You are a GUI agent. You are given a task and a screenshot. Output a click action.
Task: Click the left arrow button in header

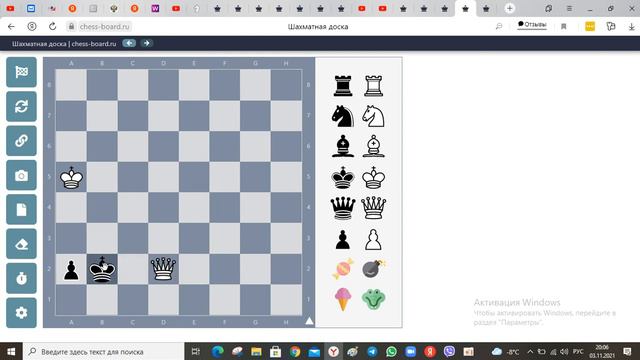[x=129, y=43]
